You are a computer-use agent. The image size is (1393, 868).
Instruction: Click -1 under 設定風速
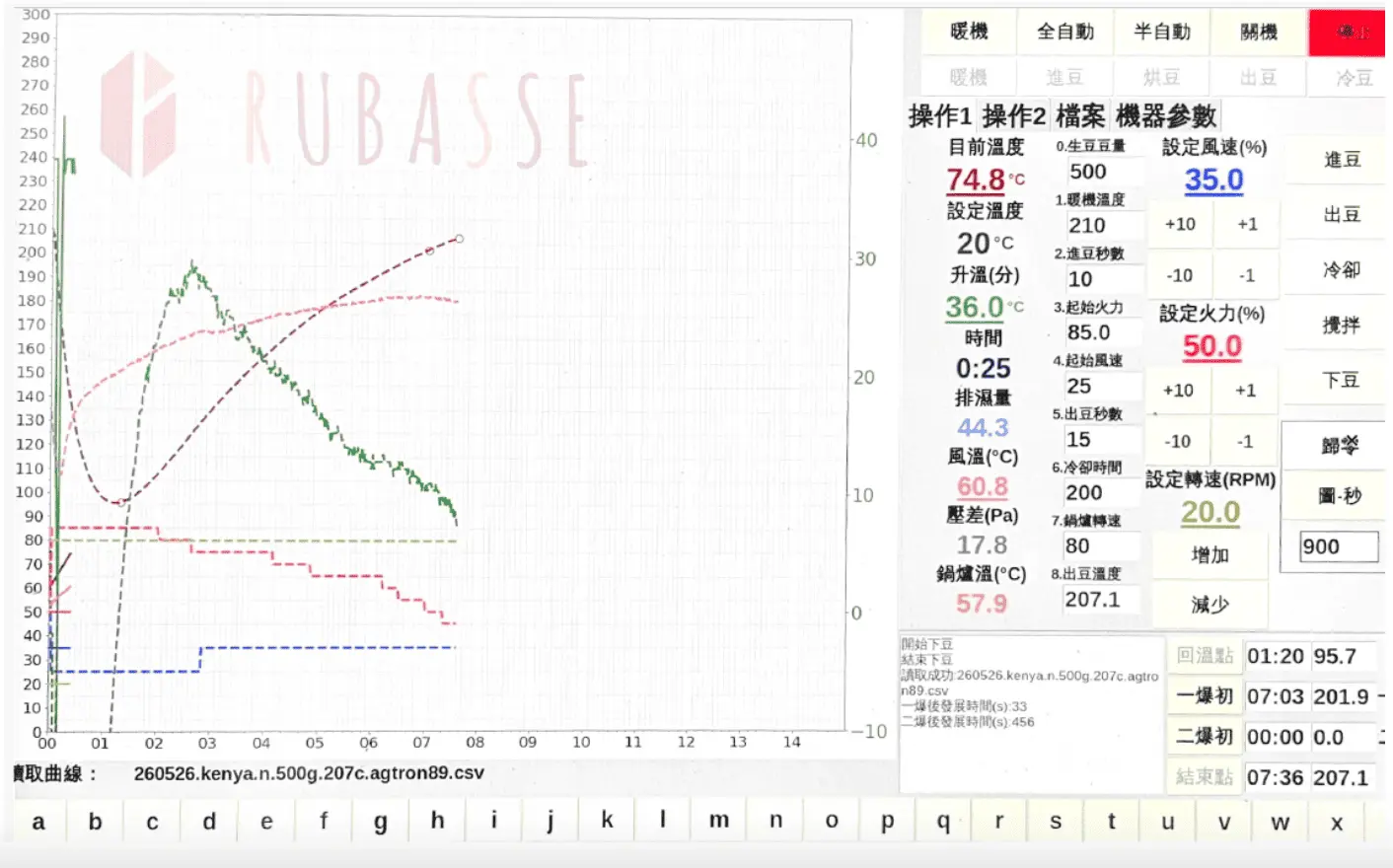[1248, 275]
